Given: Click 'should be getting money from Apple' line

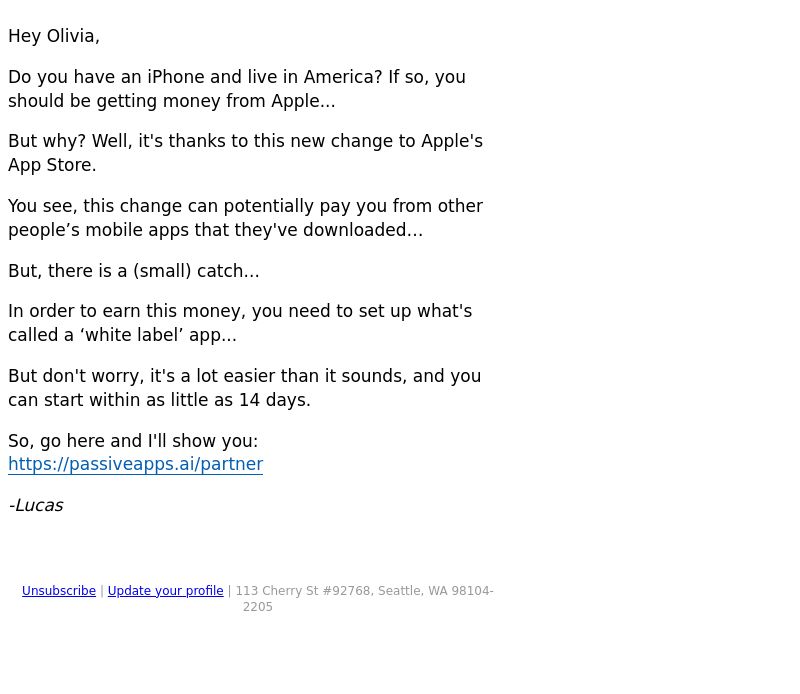Looking at the screenshot, I should (171, 101).
